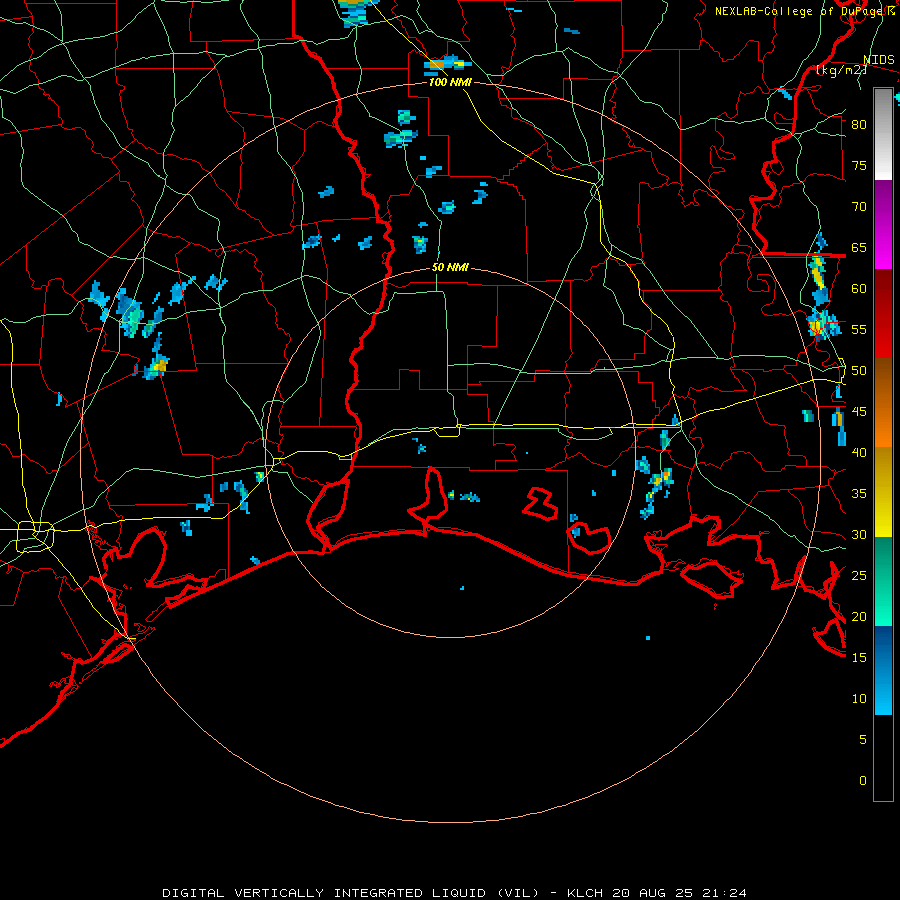The height and width of the screenshot is (900, 900).
Task: Pick the black band at the legend bottom
Action: (883, 758)
